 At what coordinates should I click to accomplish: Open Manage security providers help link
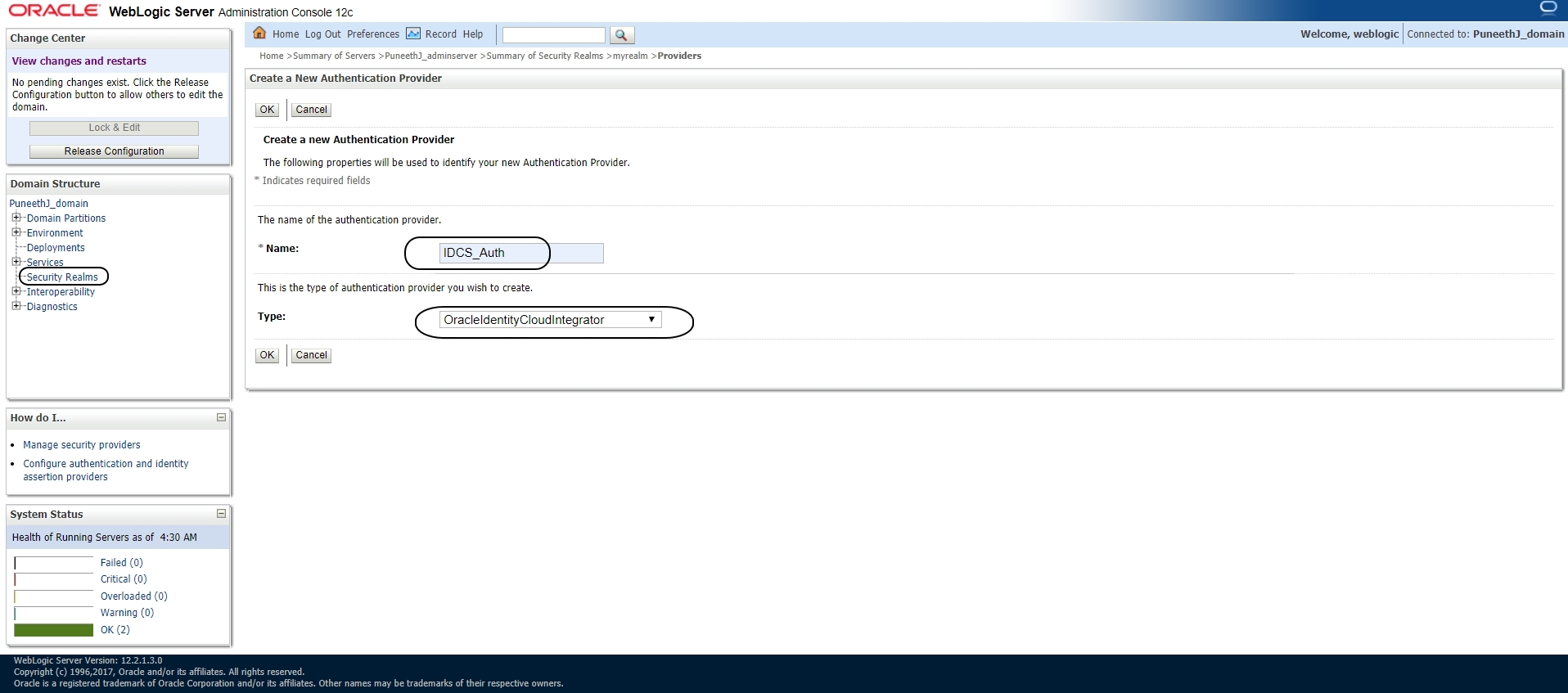tap(82, 445)
